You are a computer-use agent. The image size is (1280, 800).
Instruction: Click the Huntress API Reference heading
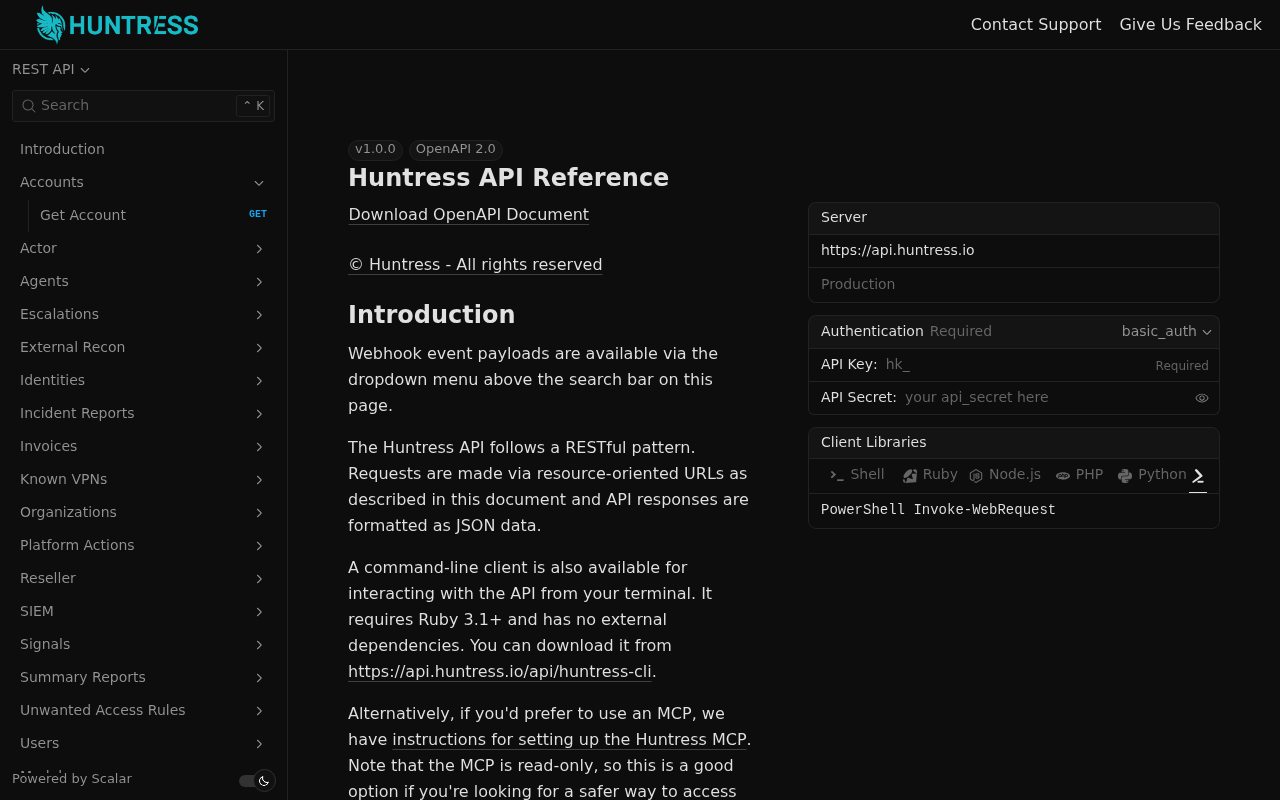click(508, 177)
